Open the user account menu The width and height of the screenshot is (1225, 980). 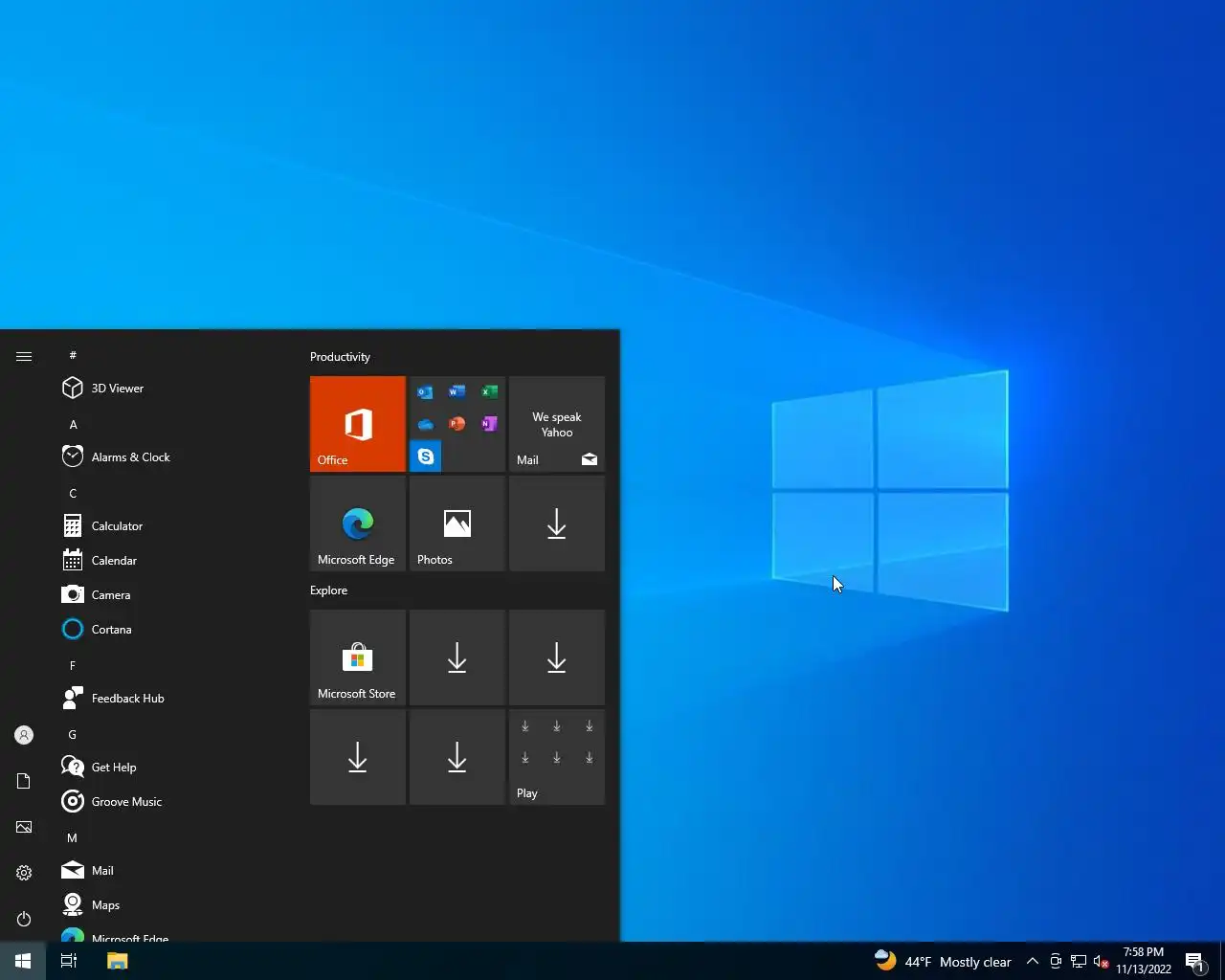(24, 735)
